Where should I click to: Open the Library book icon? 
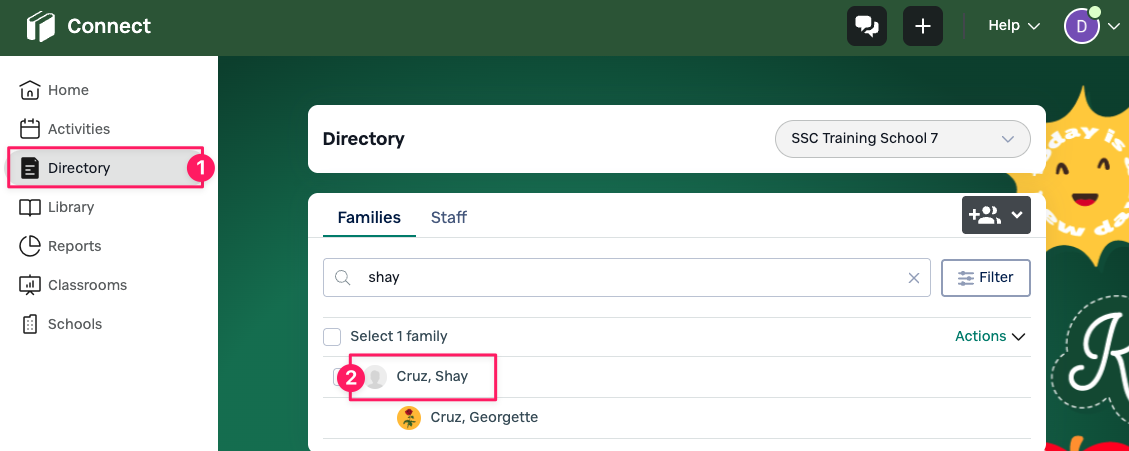click(30, 207)
